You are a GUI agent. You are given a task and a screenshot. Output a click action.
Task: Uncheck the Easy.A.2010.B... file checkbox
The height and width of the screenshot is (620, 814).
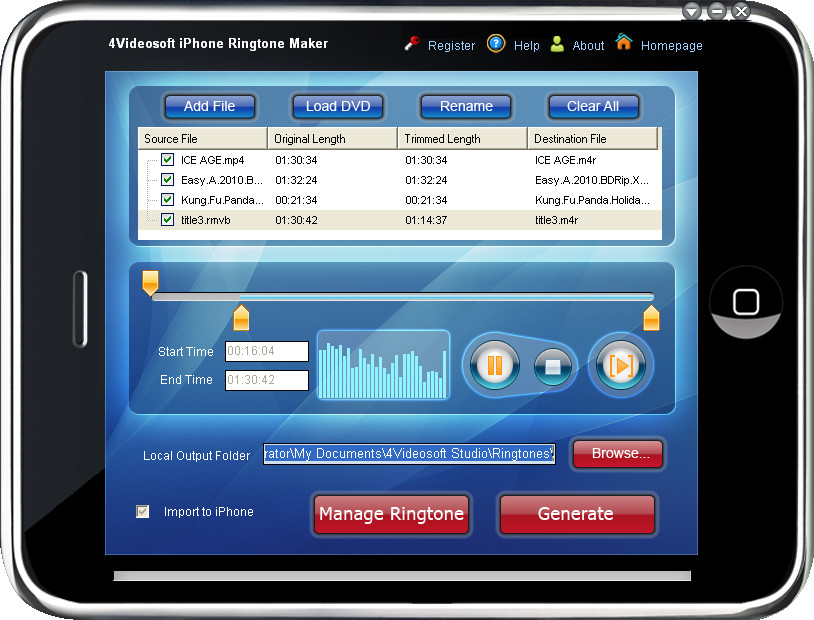[167, 180]
